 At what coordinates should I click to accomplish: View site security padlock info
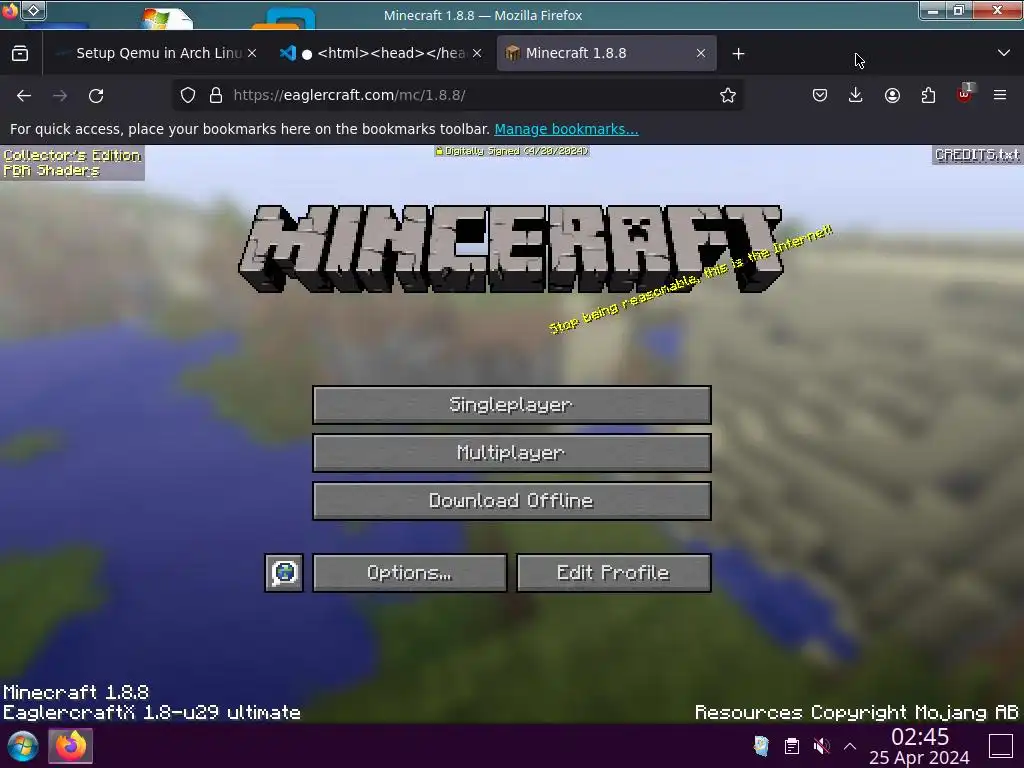pyautogui.click(x=216, y=95)
